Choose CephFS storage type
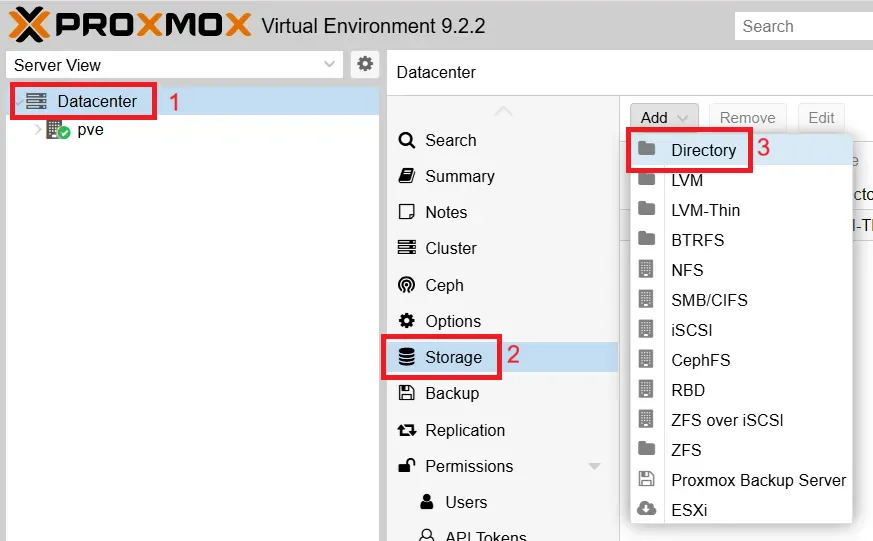Image resolution: width=873 pixels, height=541 pixels. [741, 361]
